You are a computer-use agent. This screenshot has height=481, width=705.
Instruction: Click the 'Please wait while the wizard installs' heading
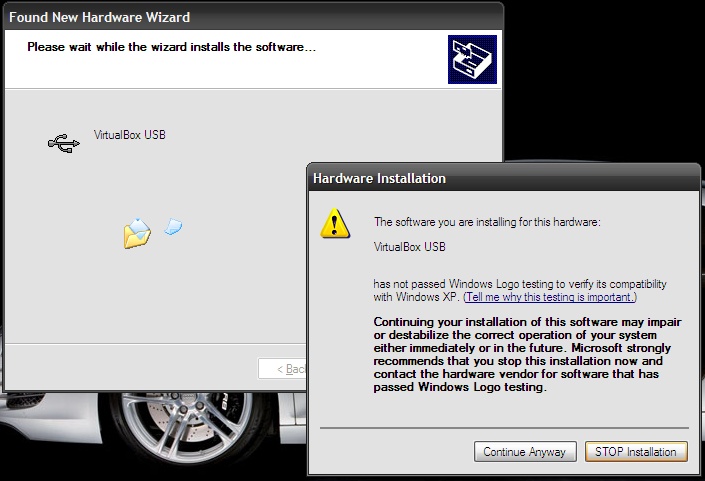coord(171,47)
